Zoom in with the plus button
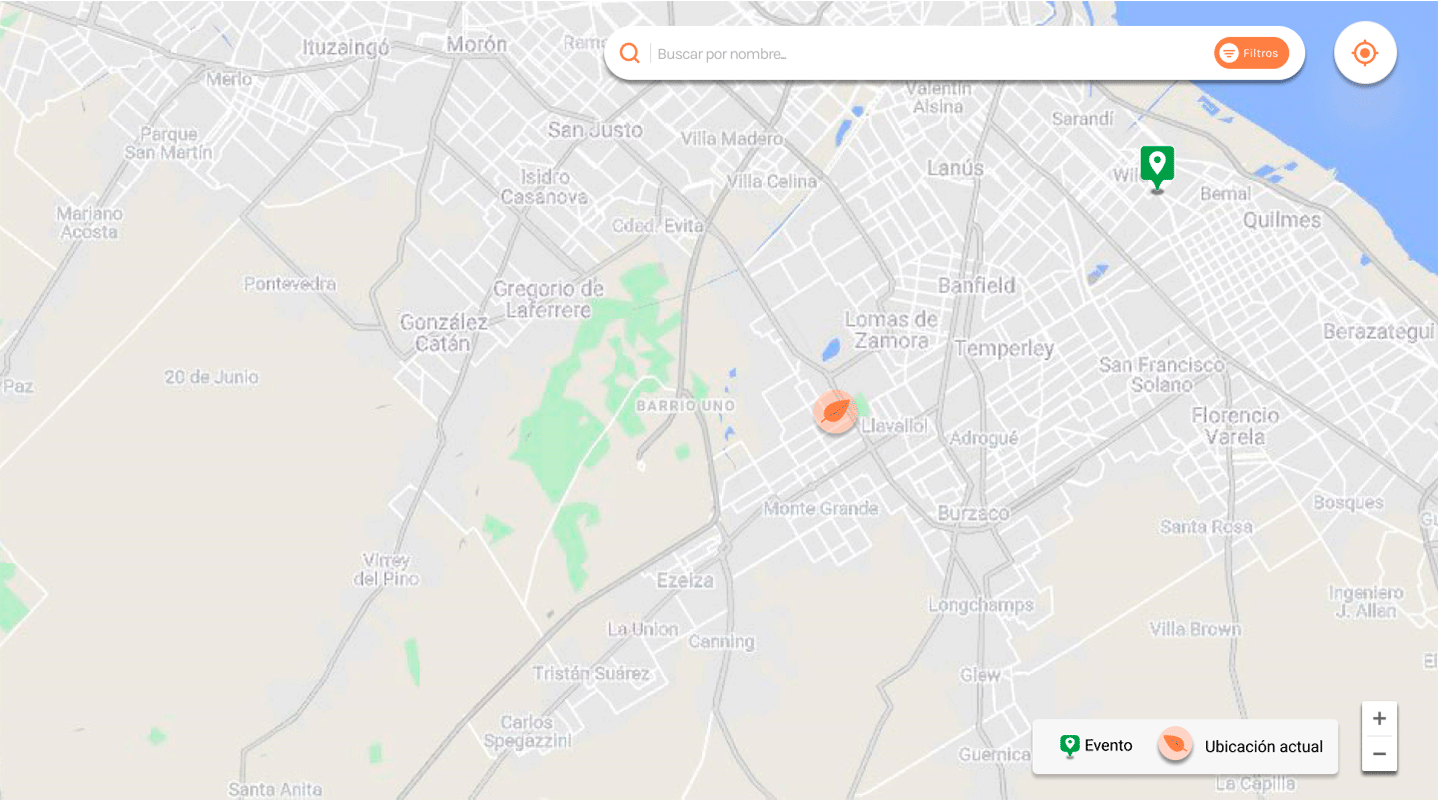The width and height of the screenshot is (1438, 800). 1379,718
